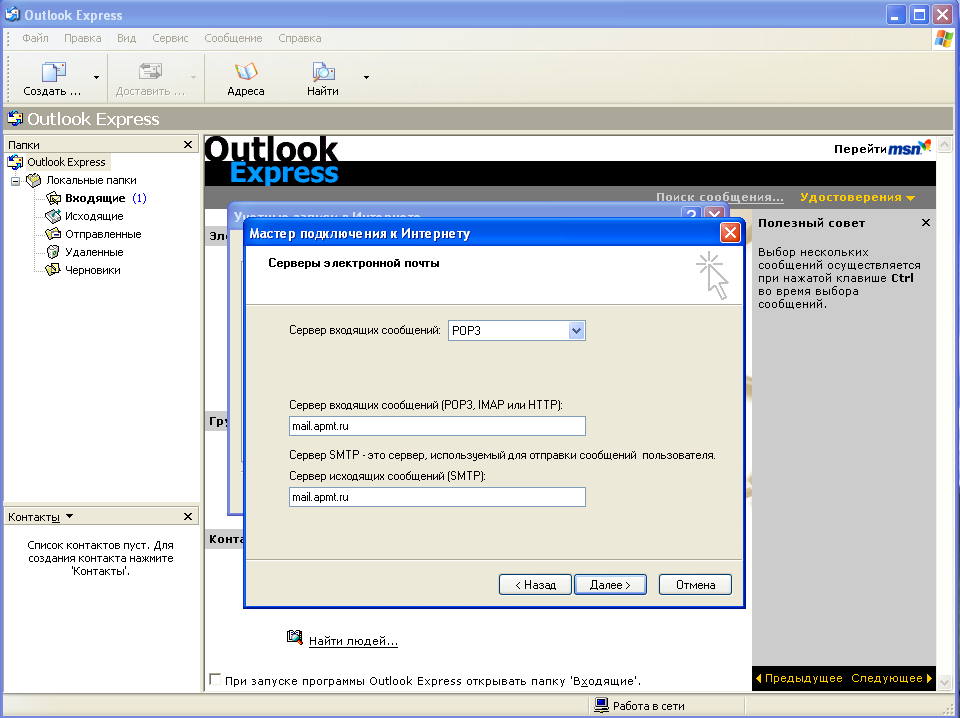Open the Find dropdown arrow
Screen dimensions: 960x718
click(366, 78)
